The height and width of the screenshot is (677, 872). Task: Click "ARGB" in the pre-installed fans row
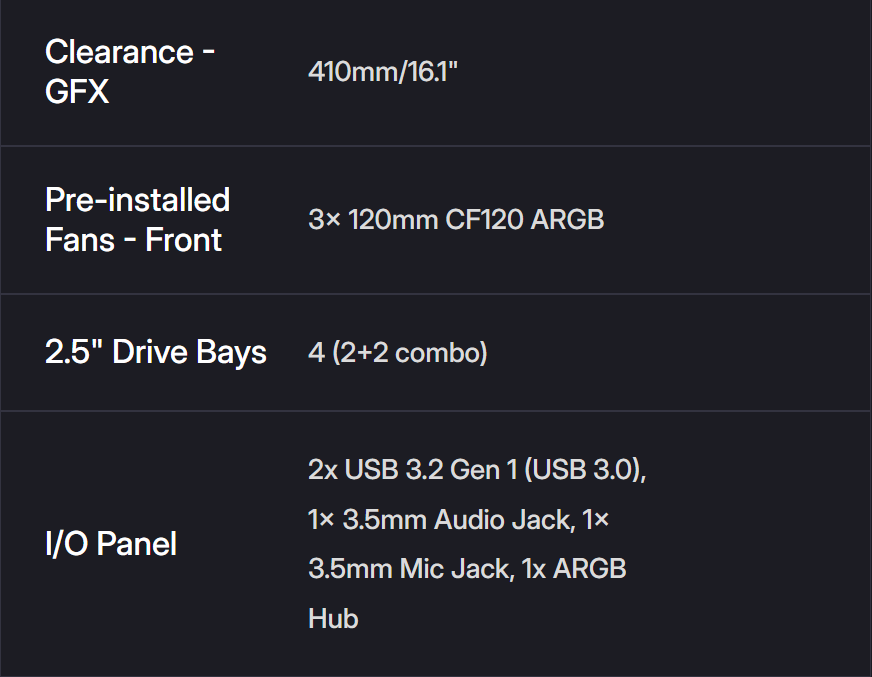(x=567, y=220)
